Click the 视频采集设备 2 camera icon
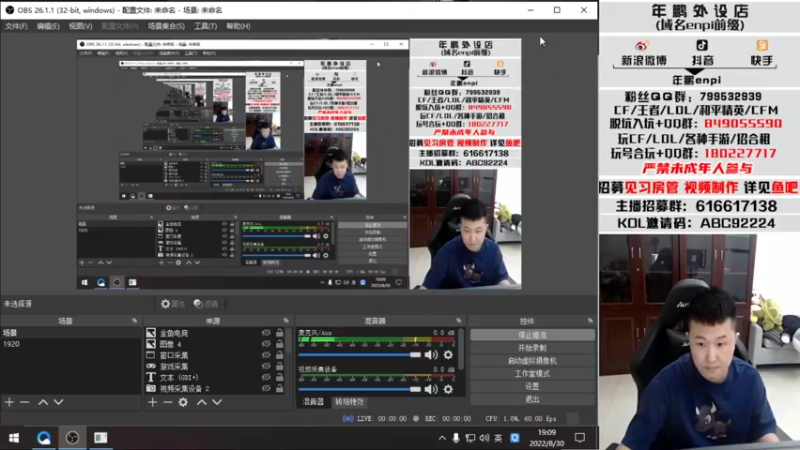Screen dimensions: 800x450 (151, 388)
